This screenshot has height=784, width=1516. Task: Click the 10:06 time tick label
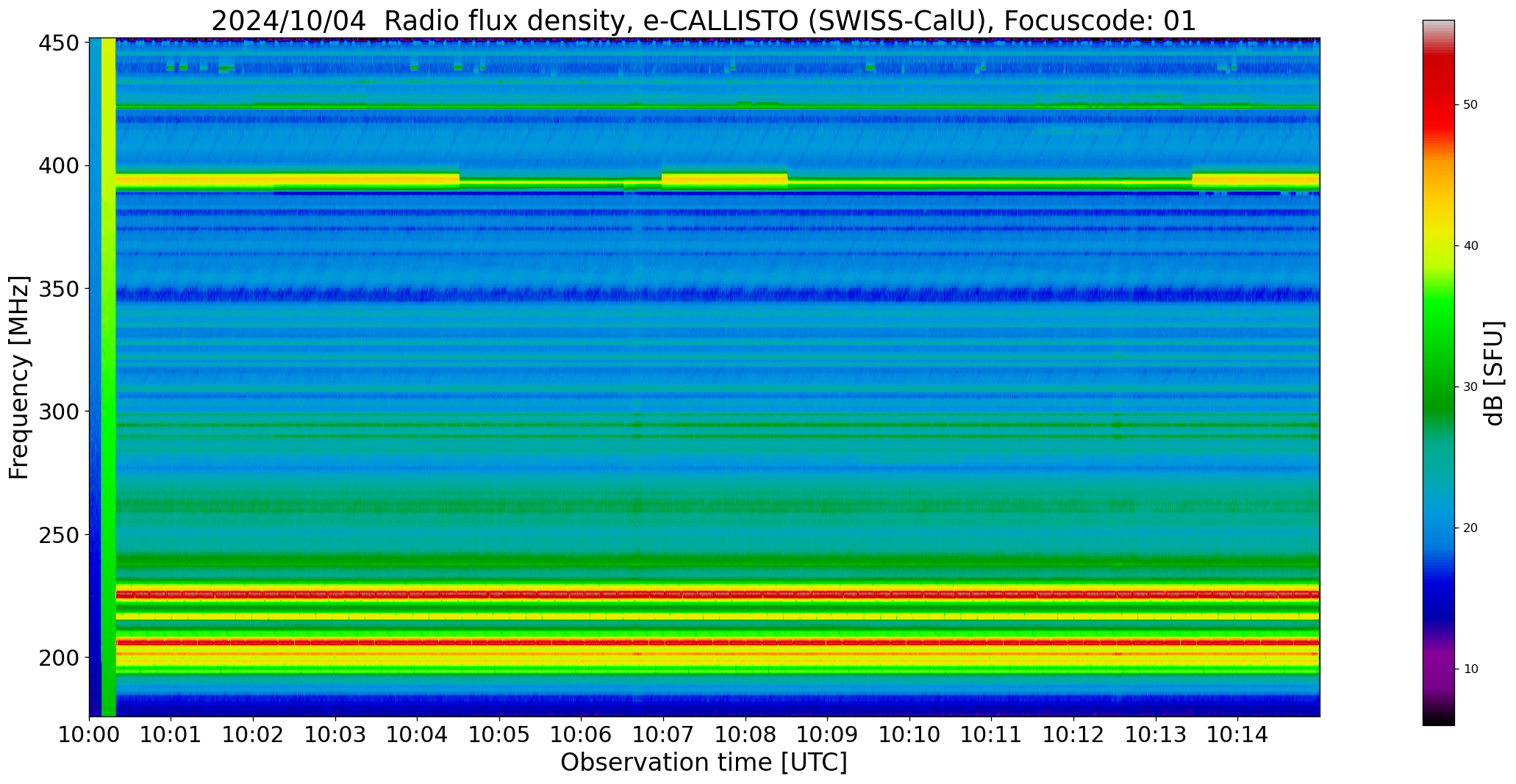[x=582, y=735]
